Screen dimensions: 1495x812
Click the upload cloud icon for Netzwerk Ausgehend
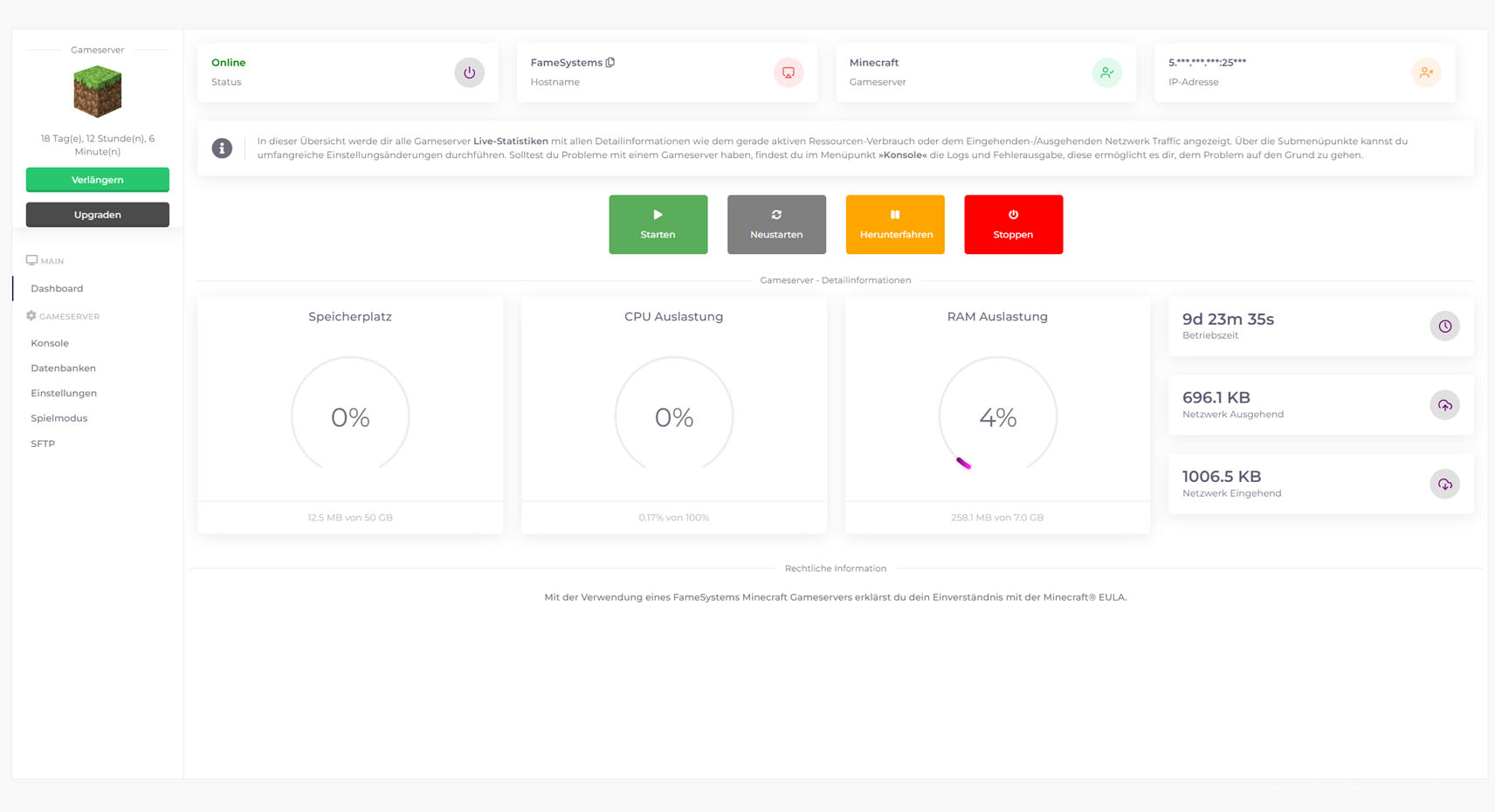pos(1444,405)
